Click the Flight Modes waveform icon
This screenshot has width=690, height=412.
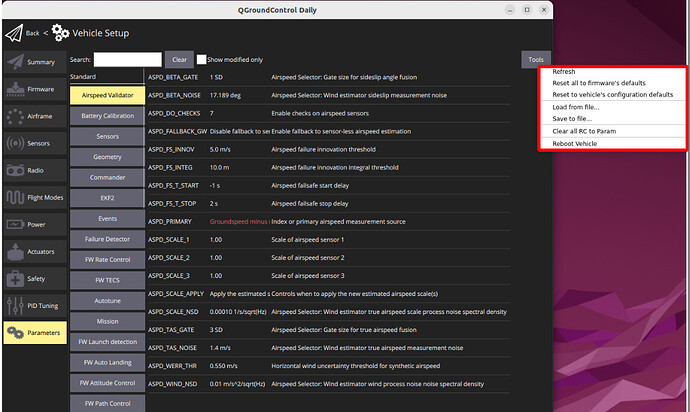click(15, 198)
